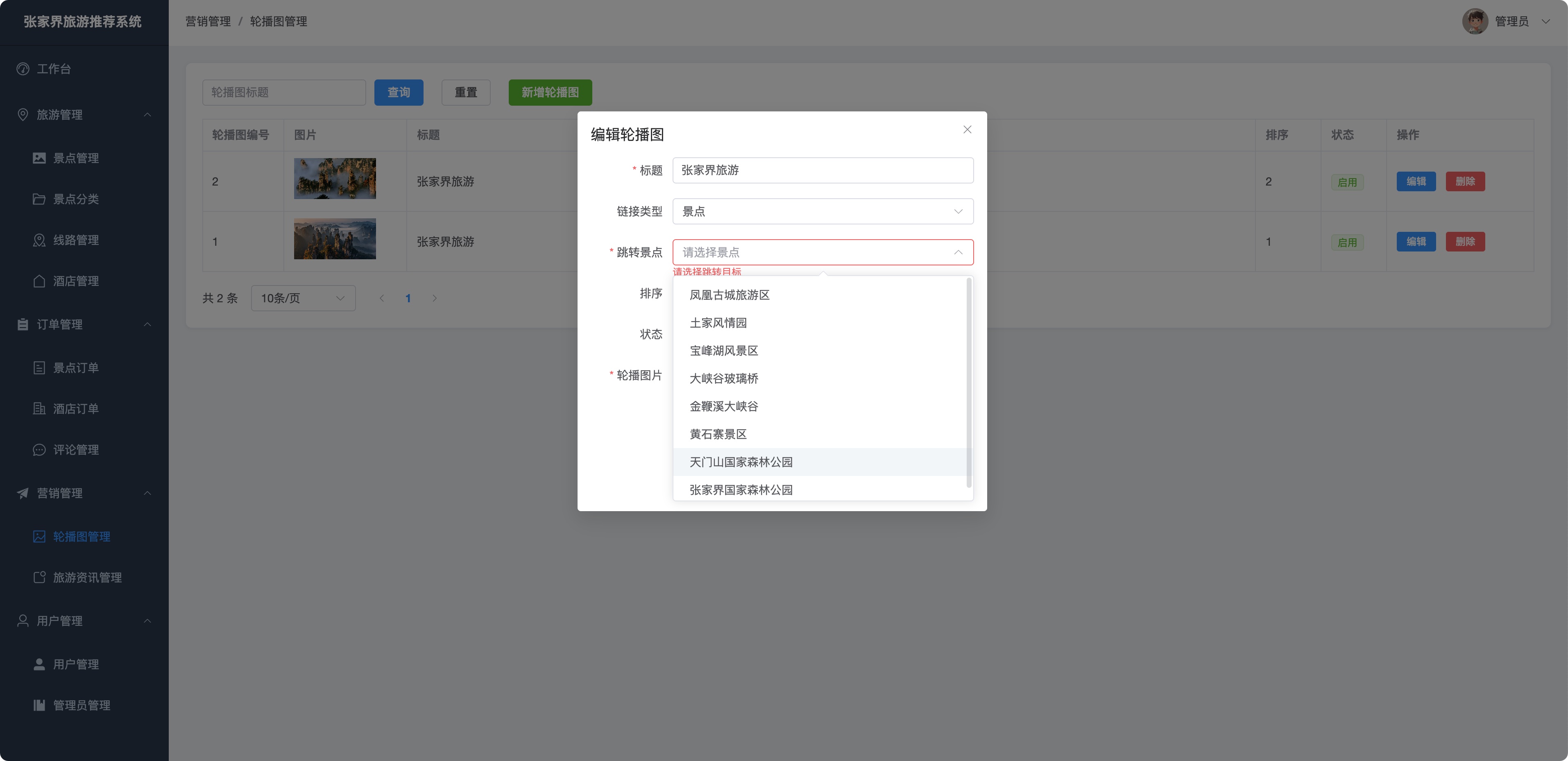Viewport: 1568px width, 761px height.
Task: Delete carousel row number 1
Action: [1465, 242]
